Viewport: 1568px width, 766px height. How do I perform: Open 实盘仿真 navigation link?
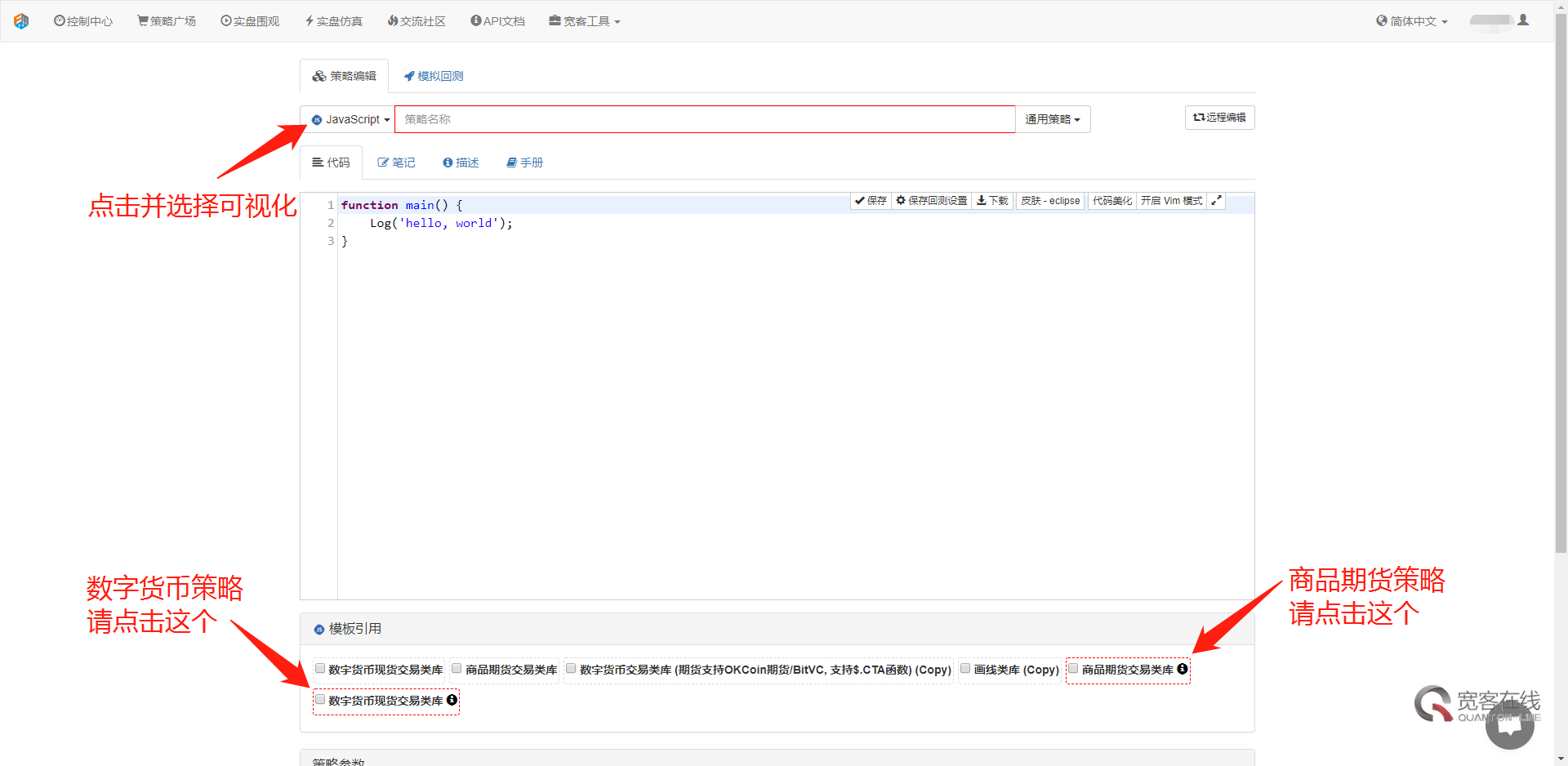tap(333, 21)
